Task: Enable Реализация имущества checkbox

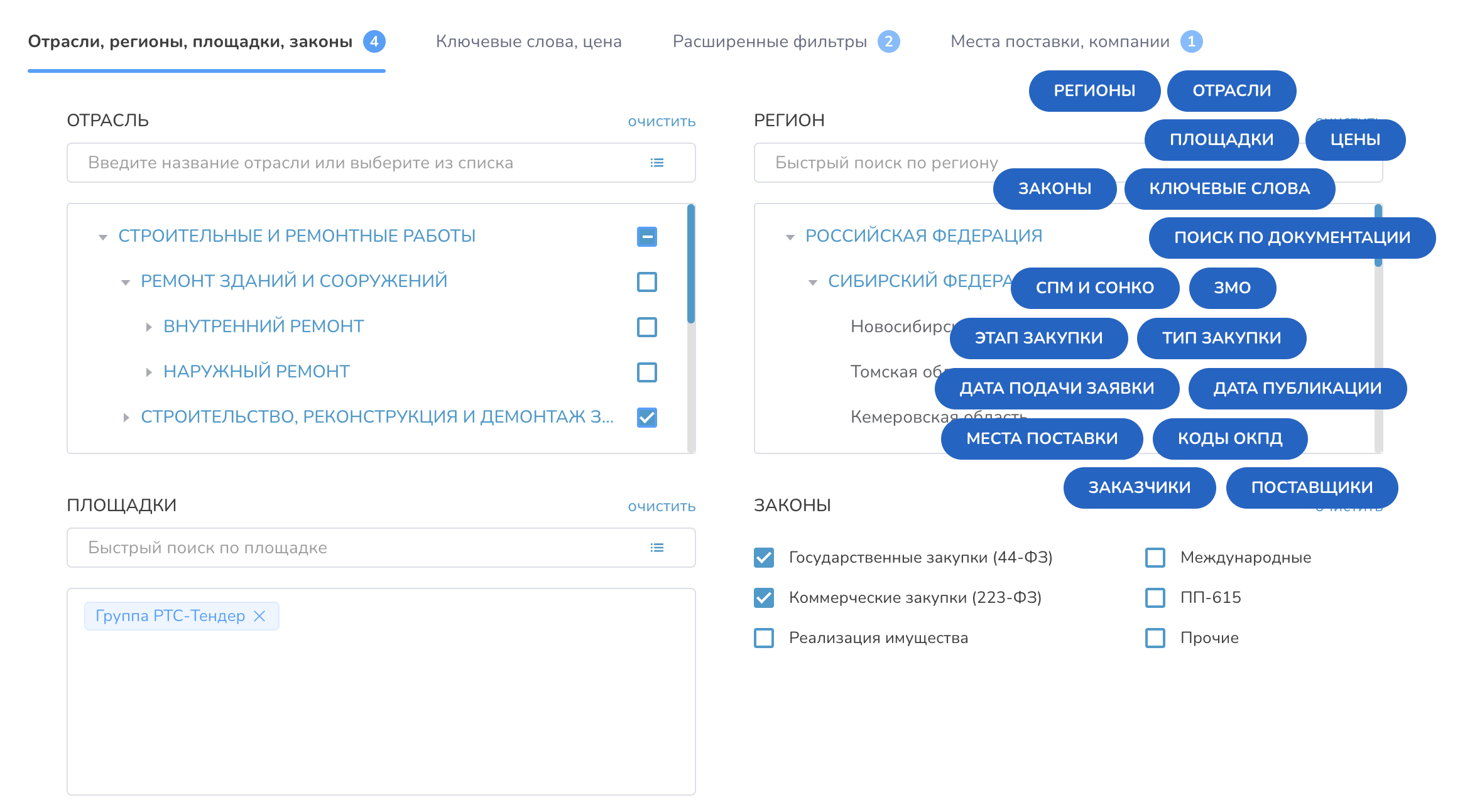Action: (x=764, y=638)
